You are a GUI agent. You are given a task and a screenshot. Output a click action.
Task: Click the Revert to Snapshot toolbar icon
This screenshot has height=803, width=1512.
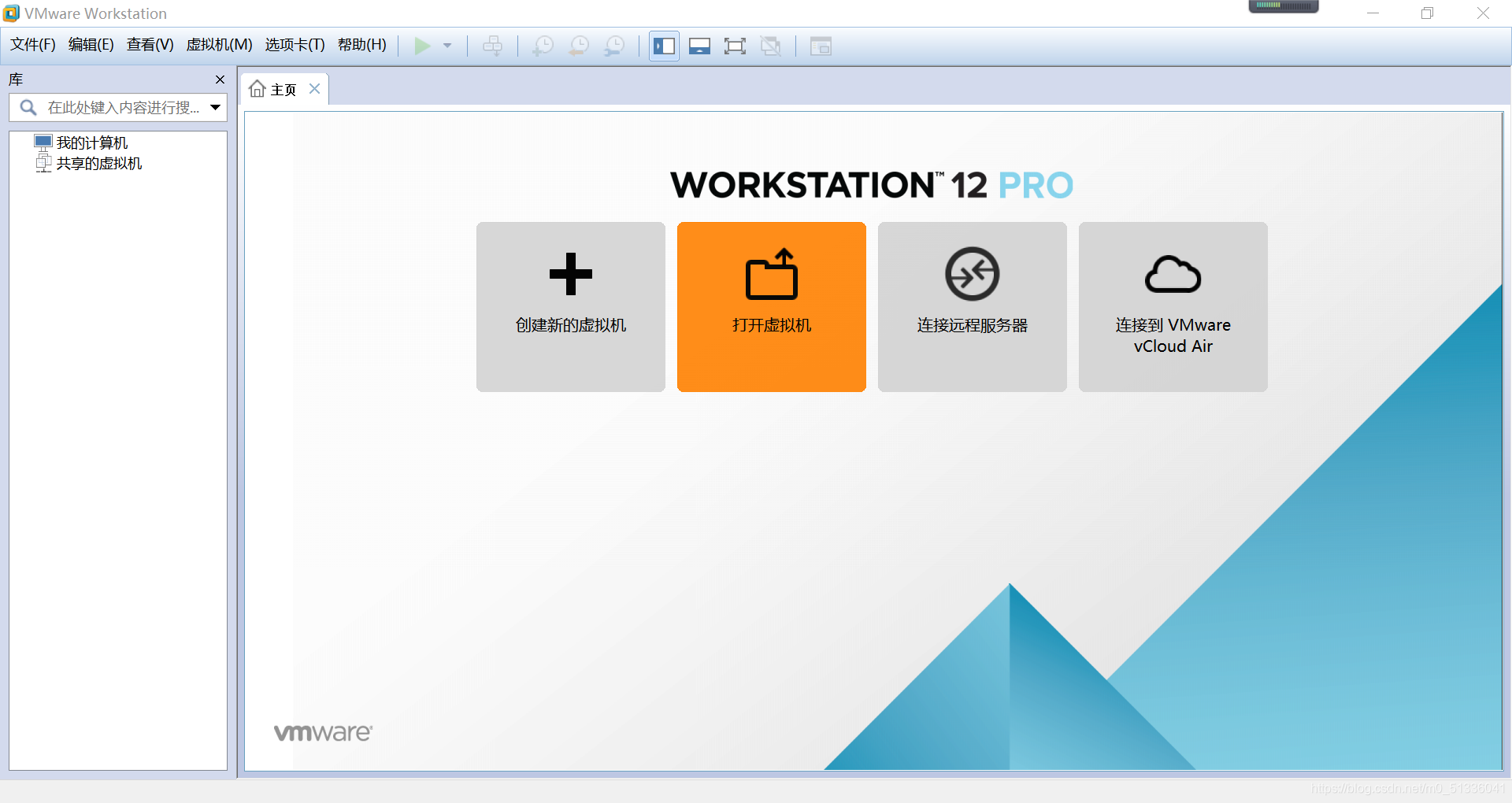click(579, 46)
